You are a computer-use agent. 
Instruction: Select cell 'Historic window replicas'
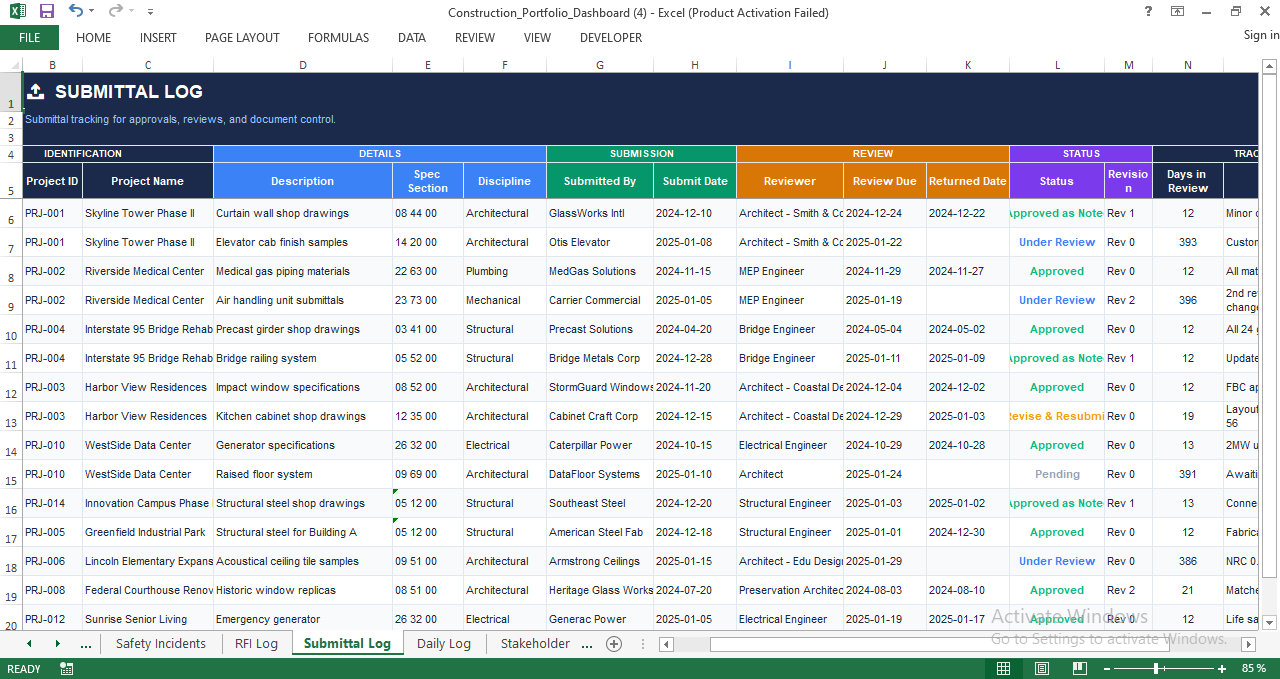303,590
